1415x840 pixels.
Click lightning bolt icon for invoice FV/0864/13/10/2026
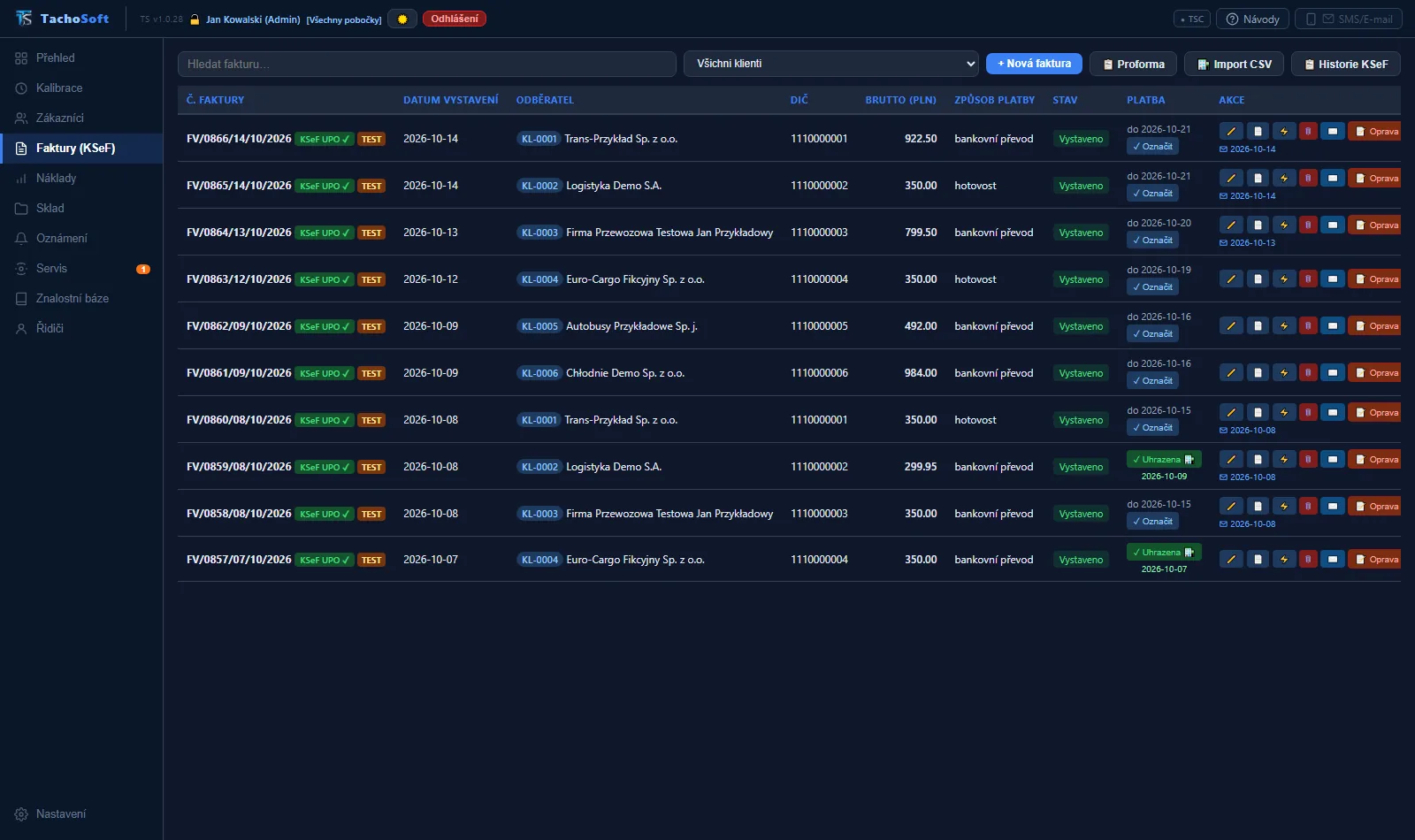[x=1284, y=225]
